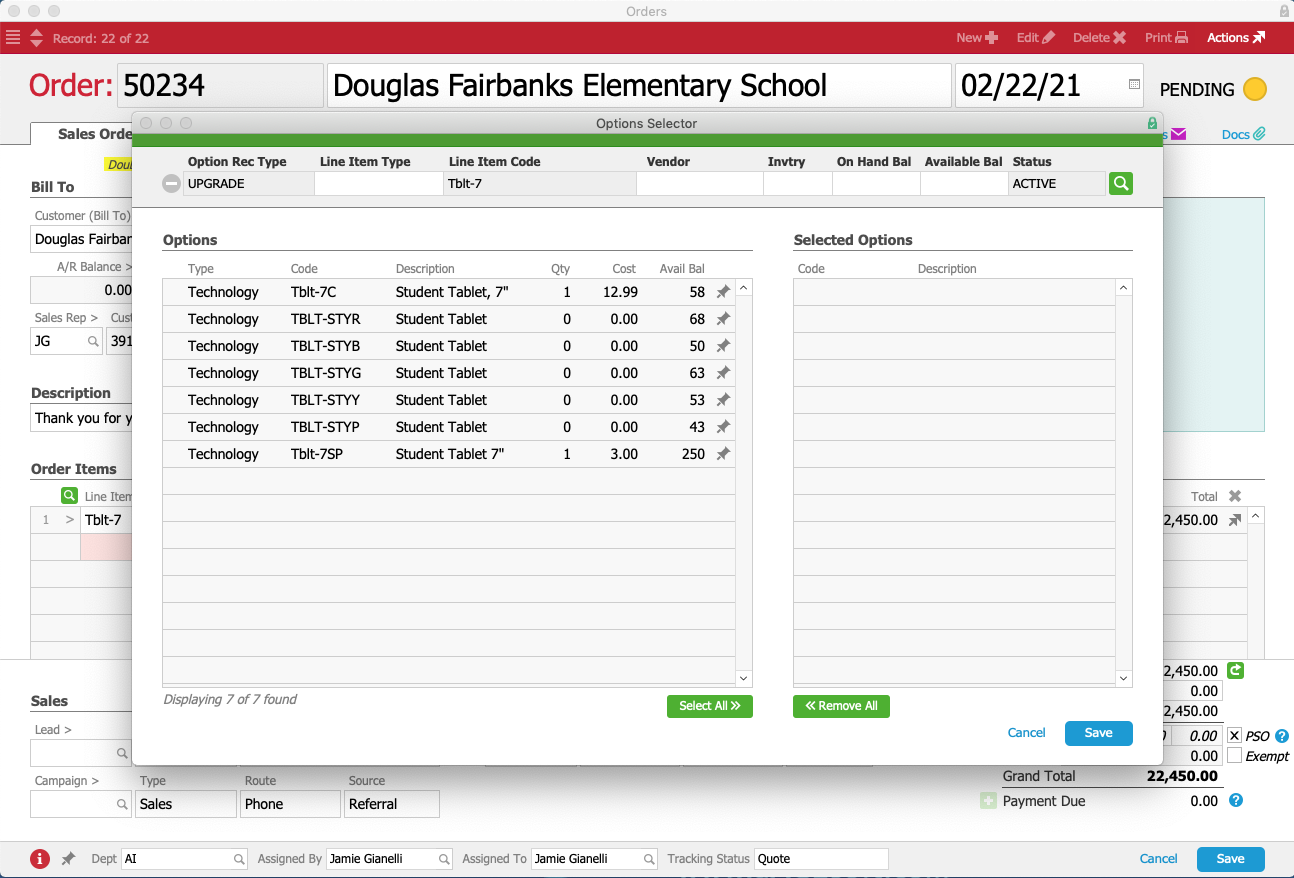This screenshot has width=1294, height=878.
Task: Toggle the Exempt checkbox
Action: (x=1235, y=756)
